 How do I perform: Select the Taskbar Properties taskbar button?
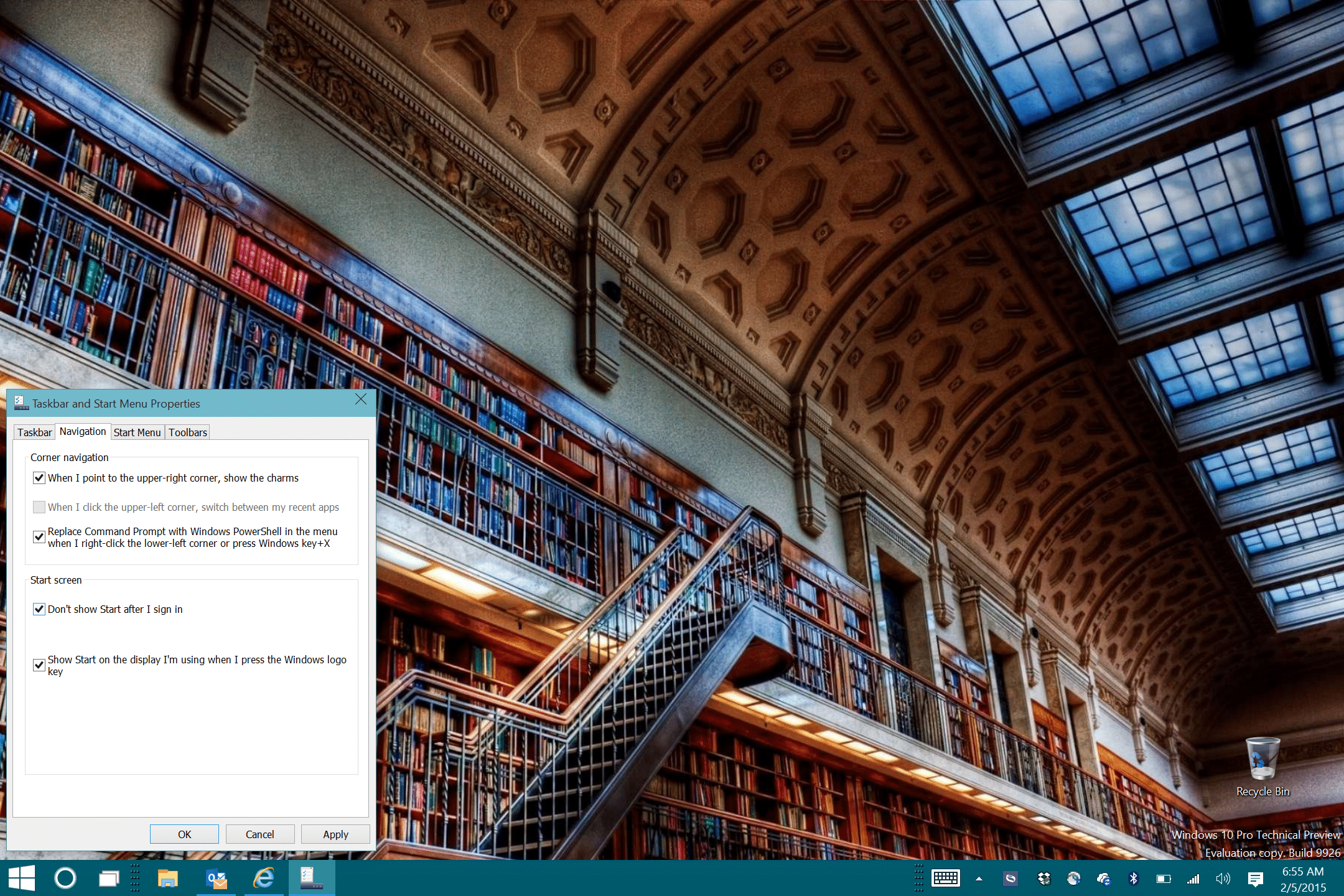(x=312, y=879)
